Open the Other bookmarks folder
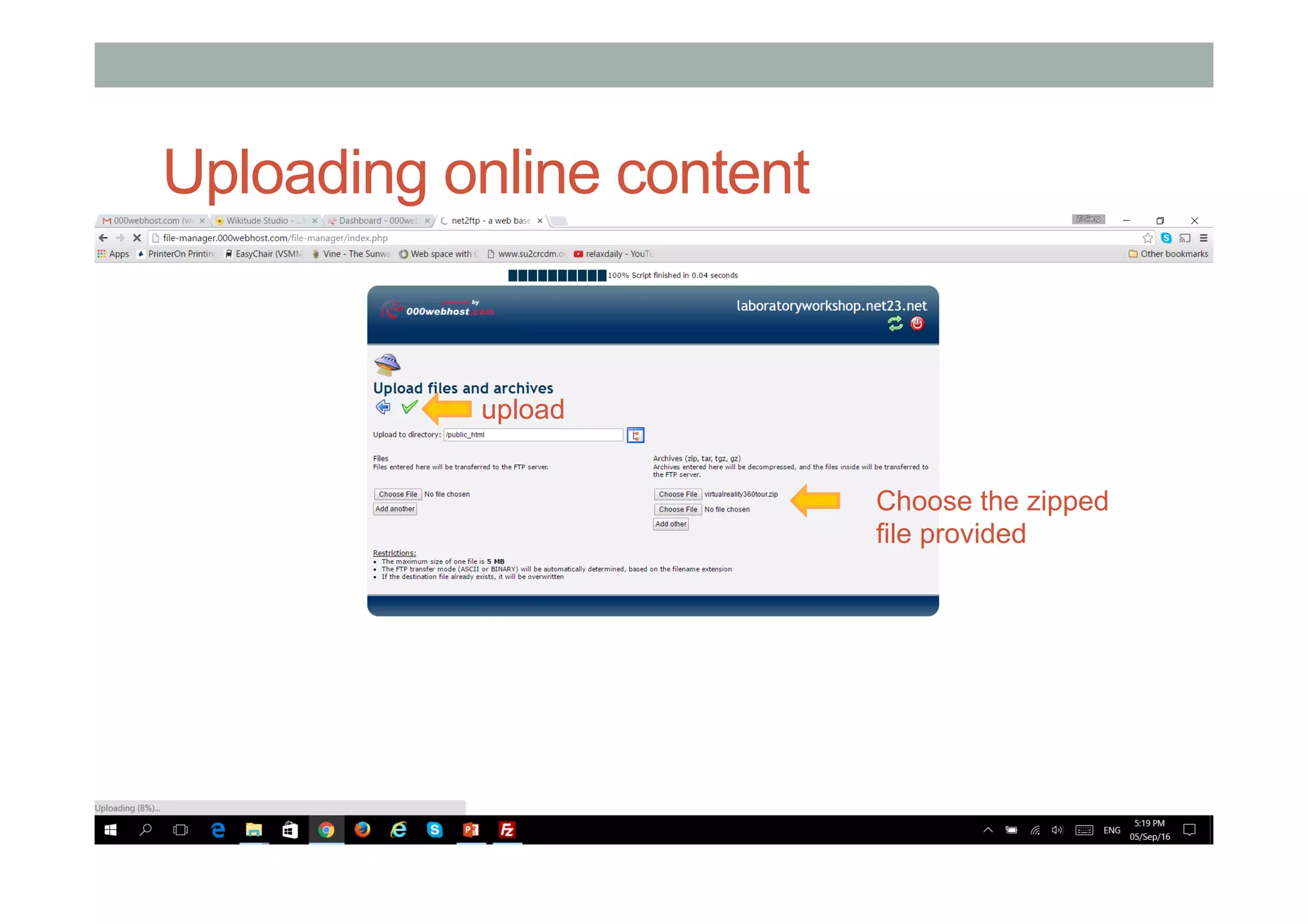The image size is (1308, 924). pyautogui.click(x=1168, y=254)
